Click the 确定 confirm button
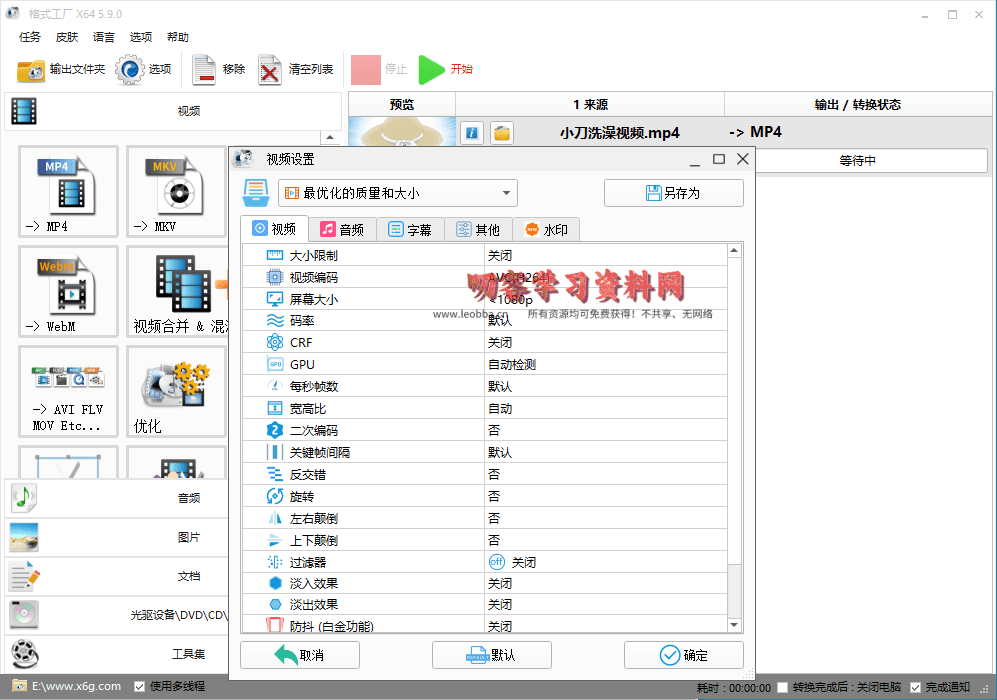The height and width of the screenshot is (700, 997). [684, 655]
